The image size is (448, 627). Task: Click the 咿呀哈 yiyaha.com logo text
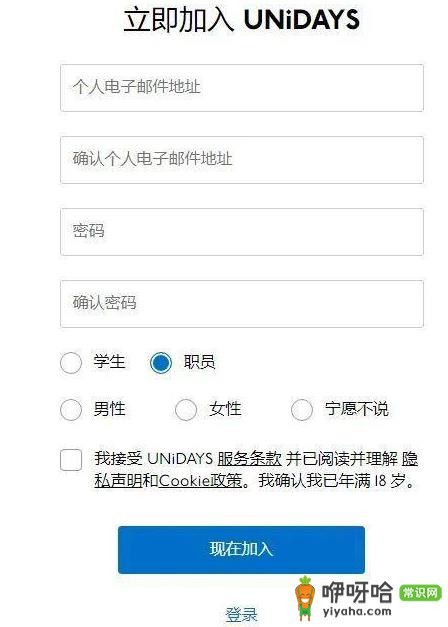coord(357,599)
